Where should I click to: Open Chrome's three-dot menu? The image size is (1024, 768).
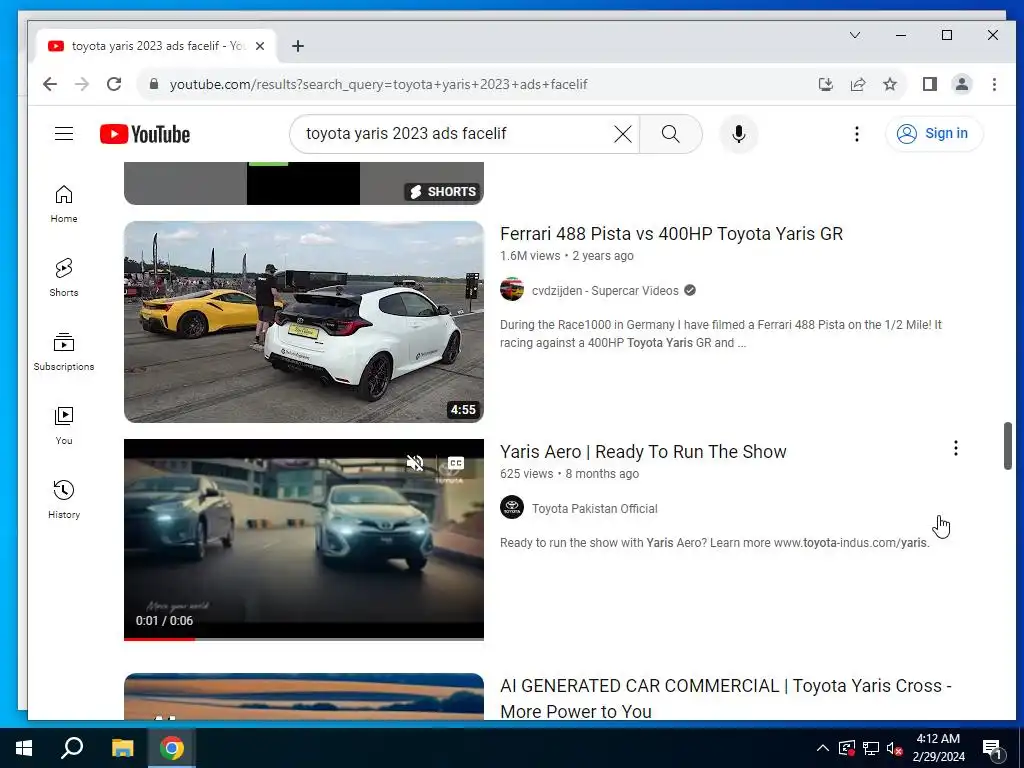pos(994,84)
